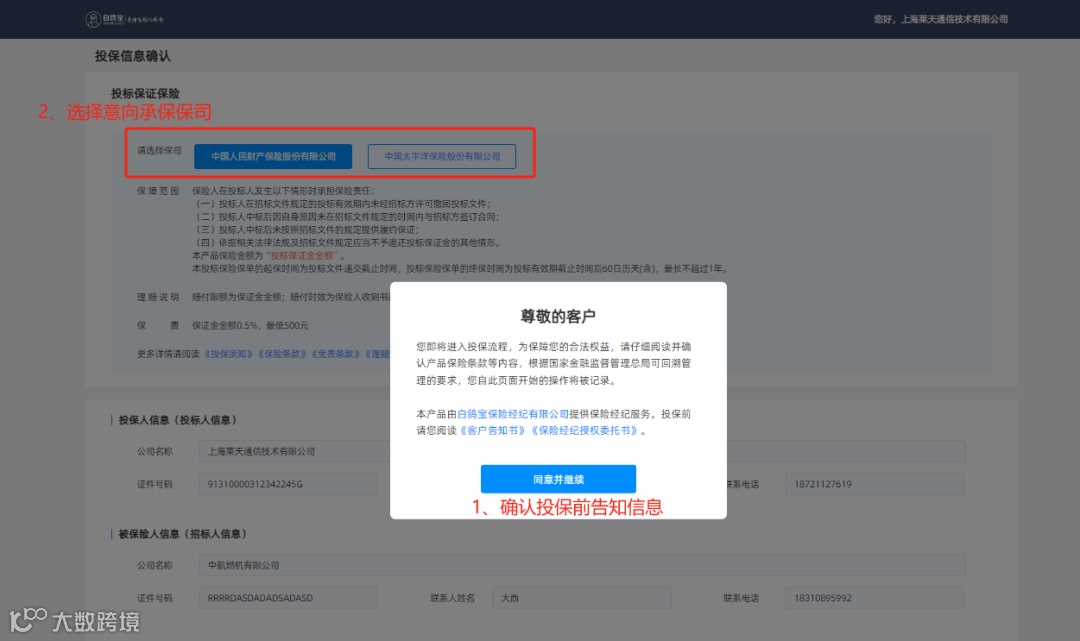Click 联系人姓名 field 大西
The width and height of the screenshot is (1080, 641).
(x=581, y=598)
